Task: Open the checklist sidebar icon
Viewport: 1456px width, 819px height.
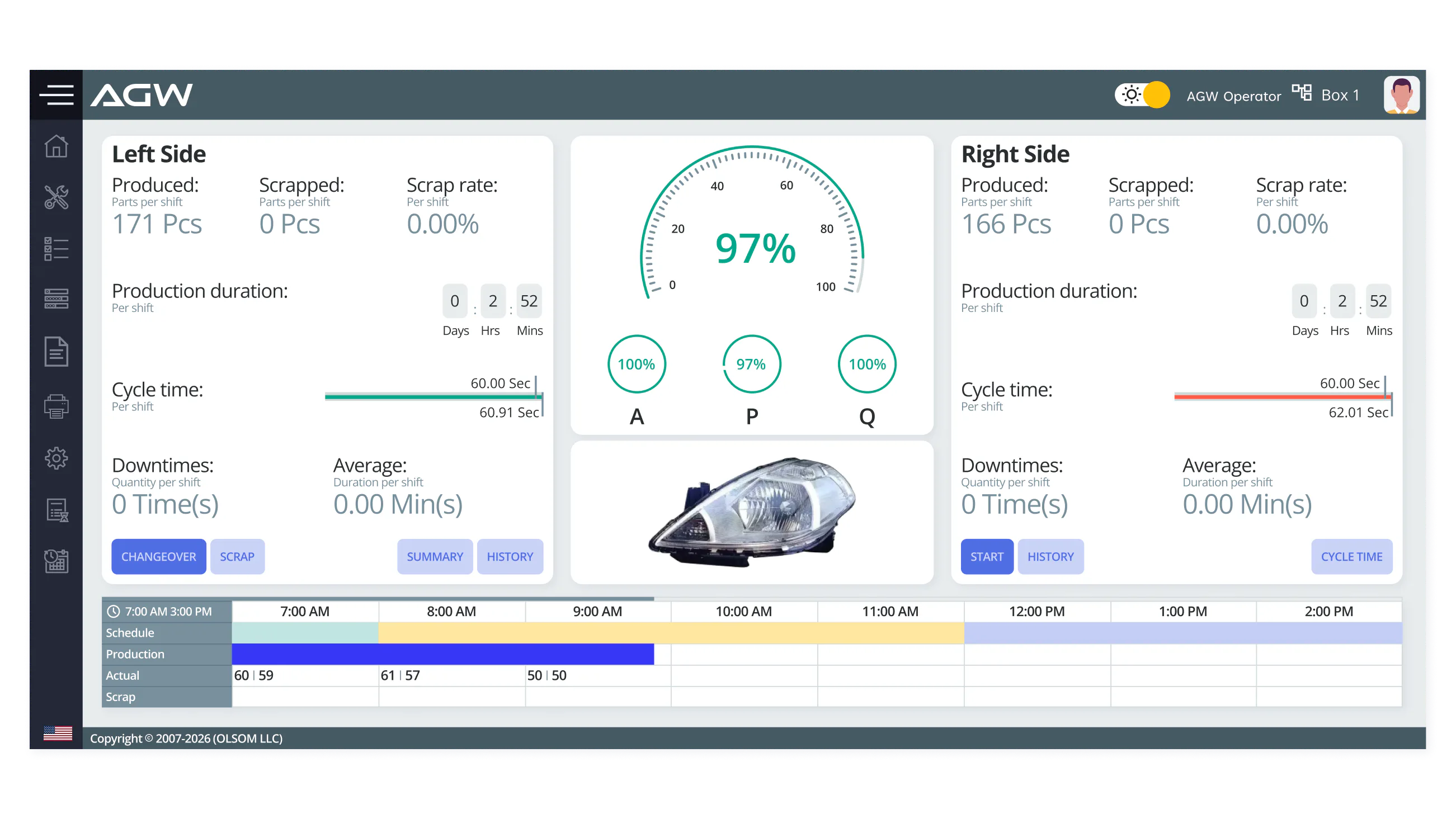Action: 56,249
